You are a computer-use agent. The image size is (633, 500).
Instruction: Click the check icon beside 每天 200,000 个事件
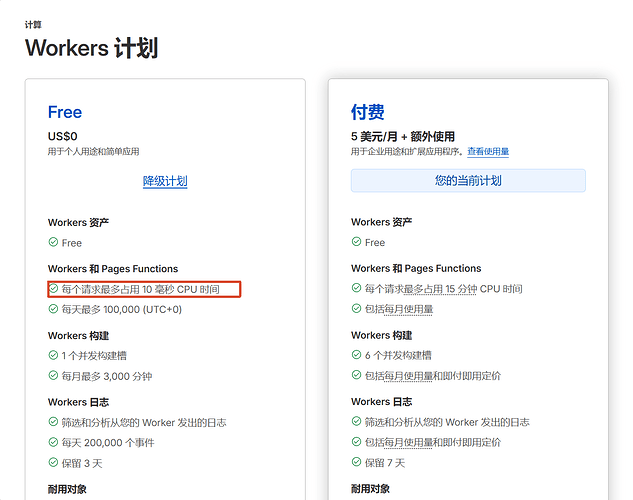[53, 442]
